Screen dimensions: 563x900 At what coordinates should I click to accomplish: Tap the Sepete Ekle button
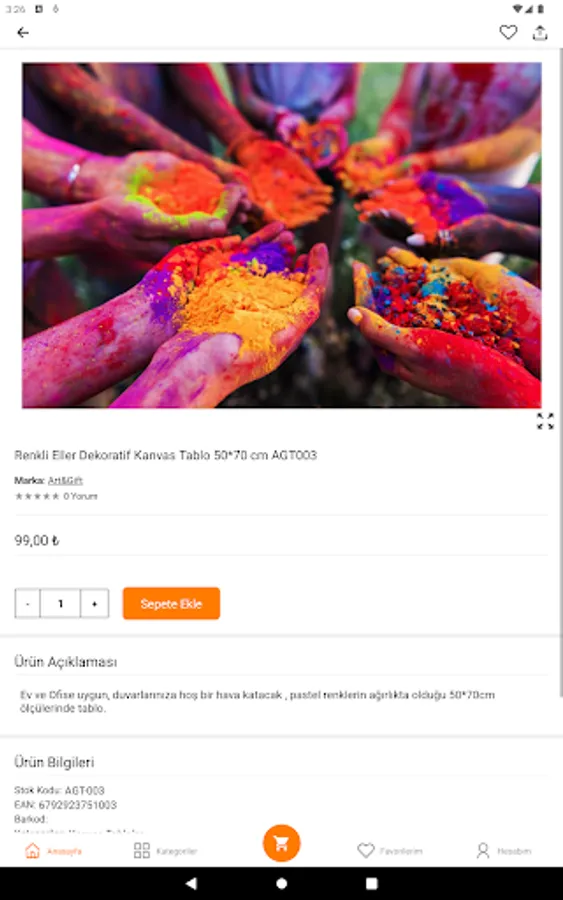pos(171,603)
